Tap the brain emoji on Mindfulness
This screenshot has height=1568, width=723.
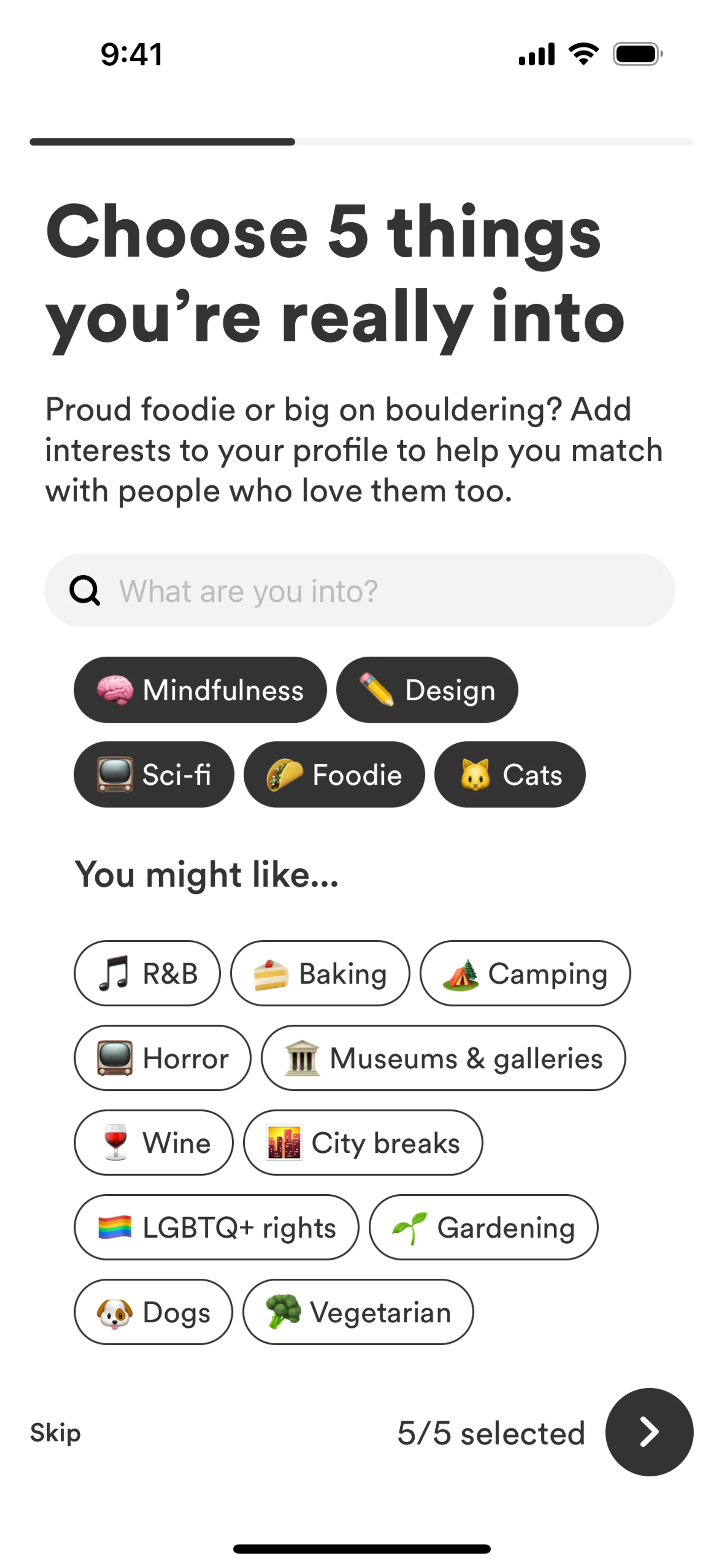pos(115,690)
